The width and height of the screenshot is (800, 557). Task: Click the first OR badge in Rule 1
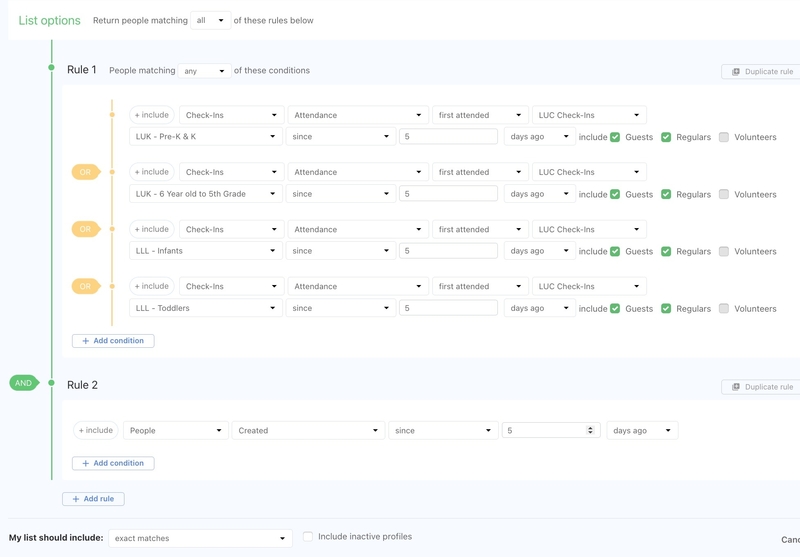[85, 172]
